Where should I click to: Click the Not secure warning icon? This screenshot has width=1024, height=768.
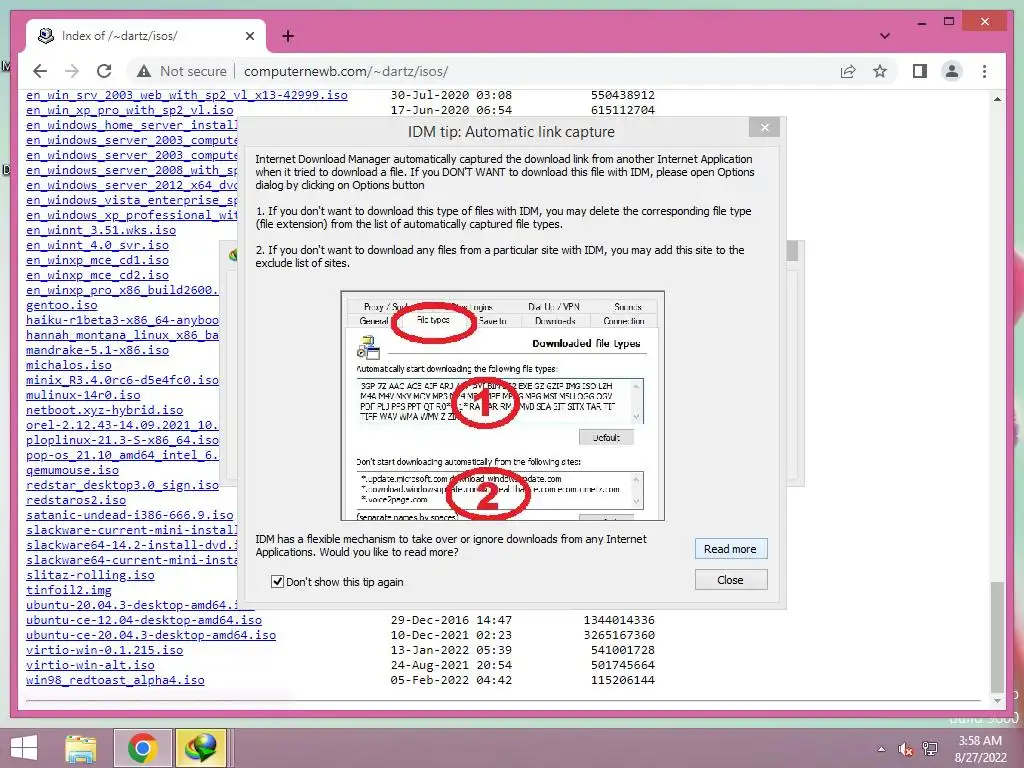click(144, 71)
